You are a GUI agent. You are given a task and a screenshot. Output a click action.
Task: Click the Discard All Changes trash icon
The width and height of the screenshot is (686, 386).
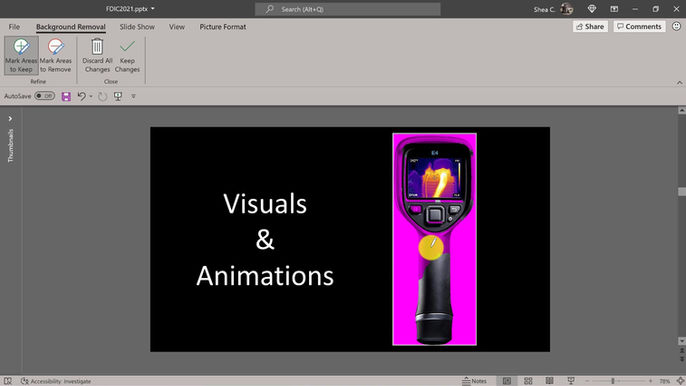pyautogui.click(x=97, y=46)
